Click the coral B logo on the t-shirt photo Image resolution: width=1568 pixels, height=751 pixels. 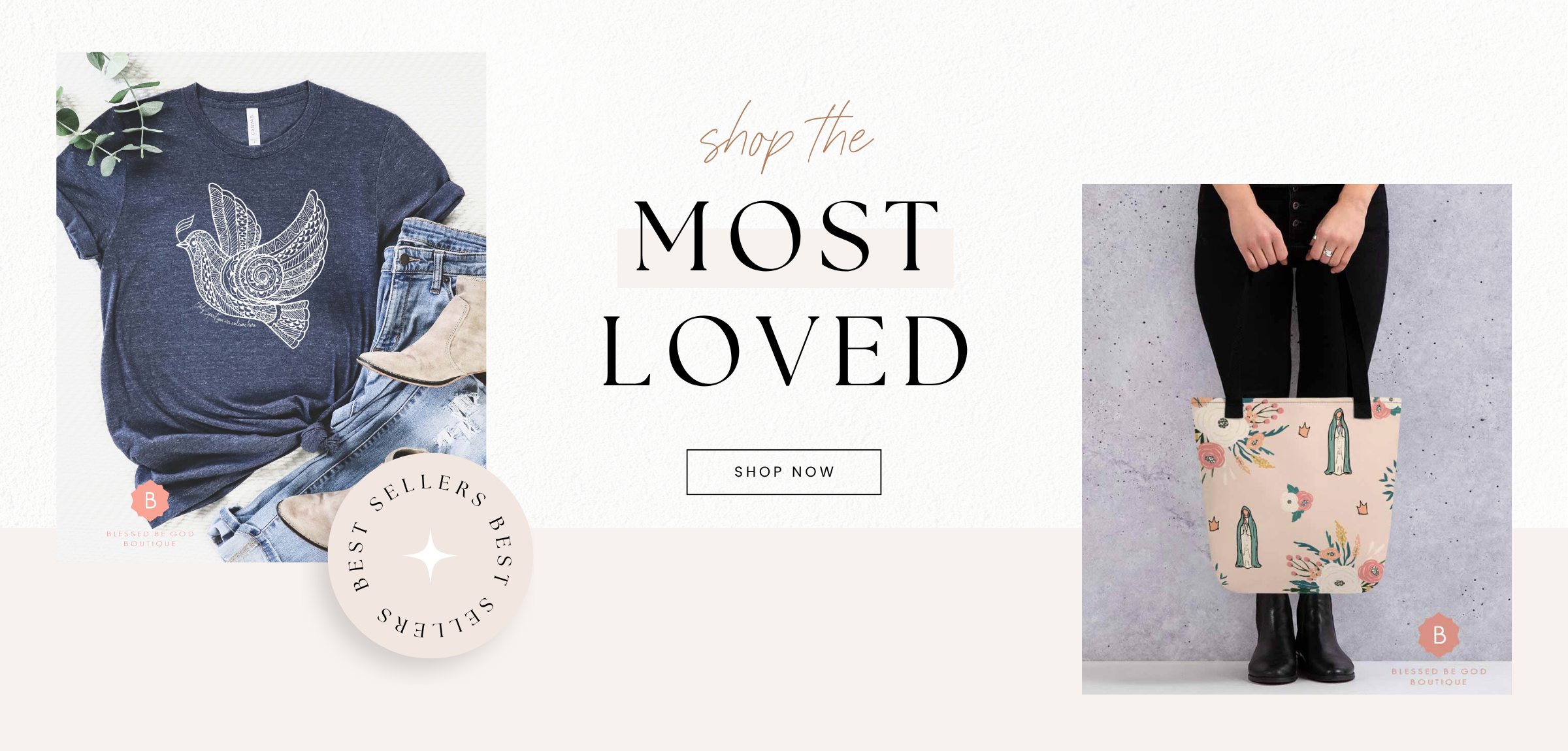(150, 500)
